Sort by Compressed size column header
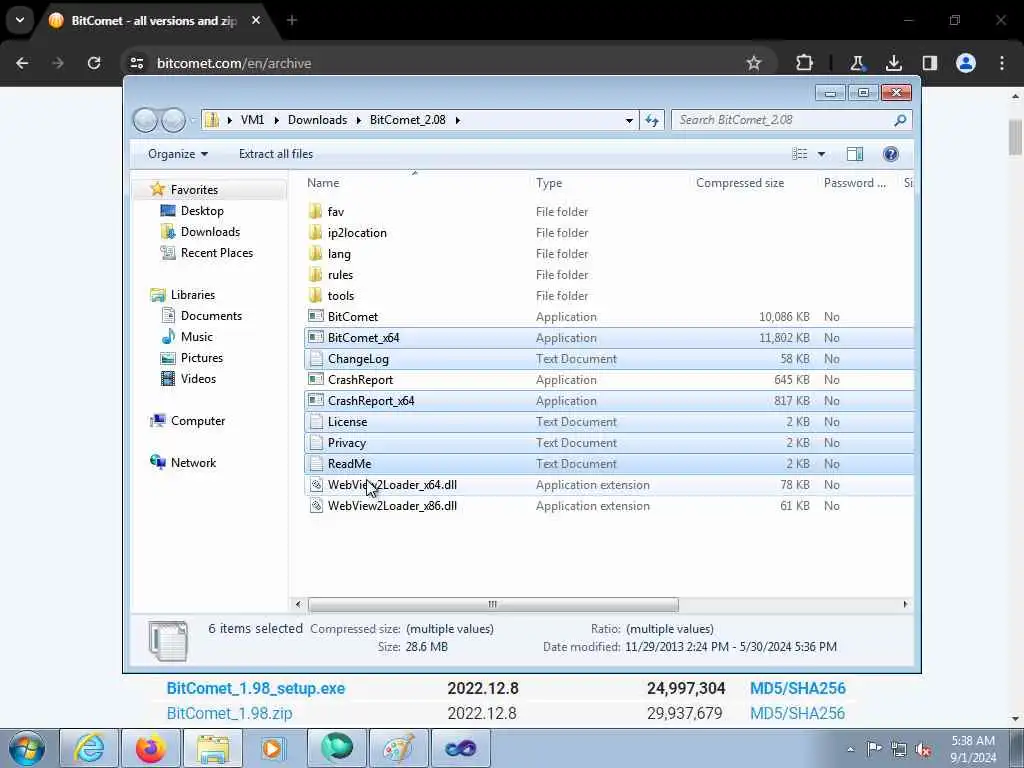Image resolution: width=1024 pixels, height=768 pixels. (740, 183)
